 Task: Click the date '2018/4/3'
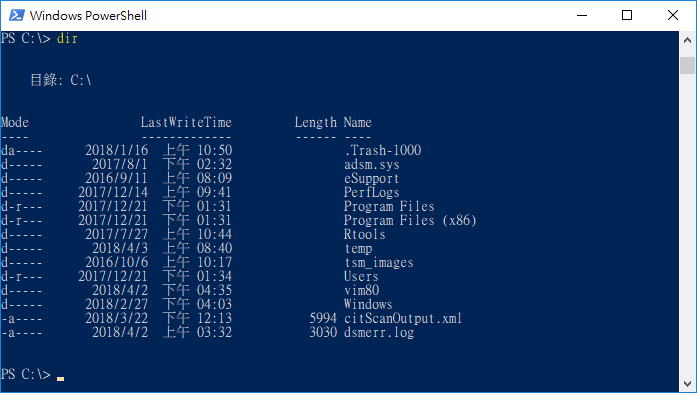pyautogui.click(x=120, y=248)
